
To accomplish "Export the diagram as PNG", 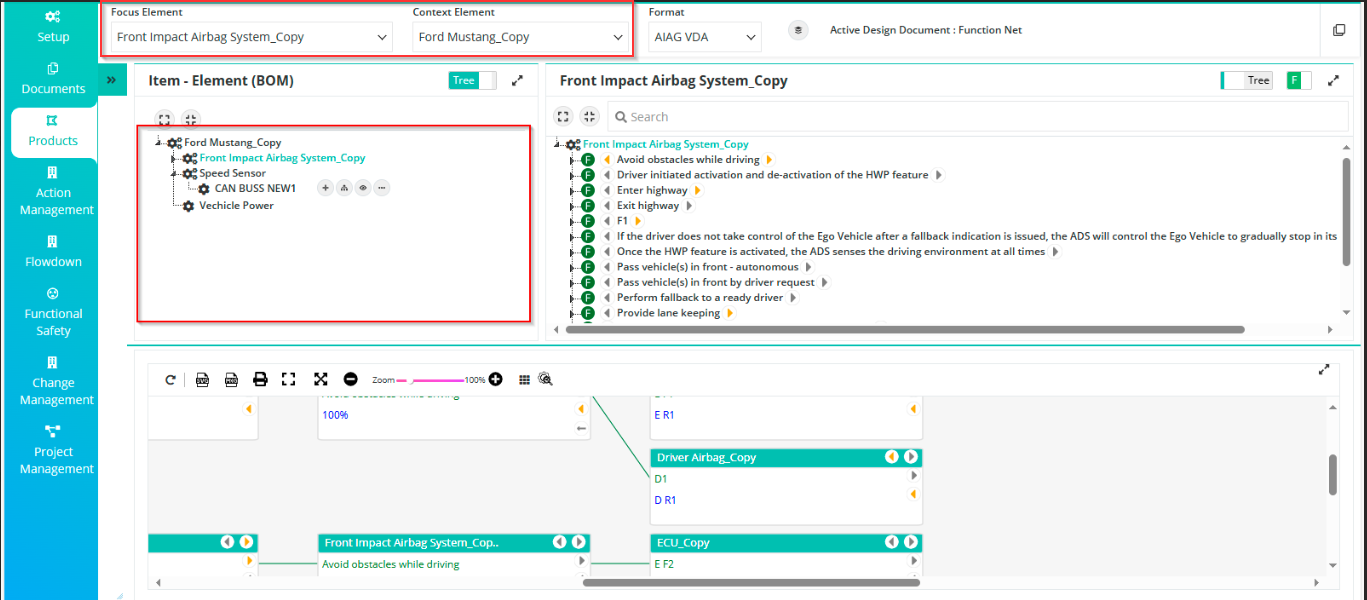I will (x=231, y=380).
